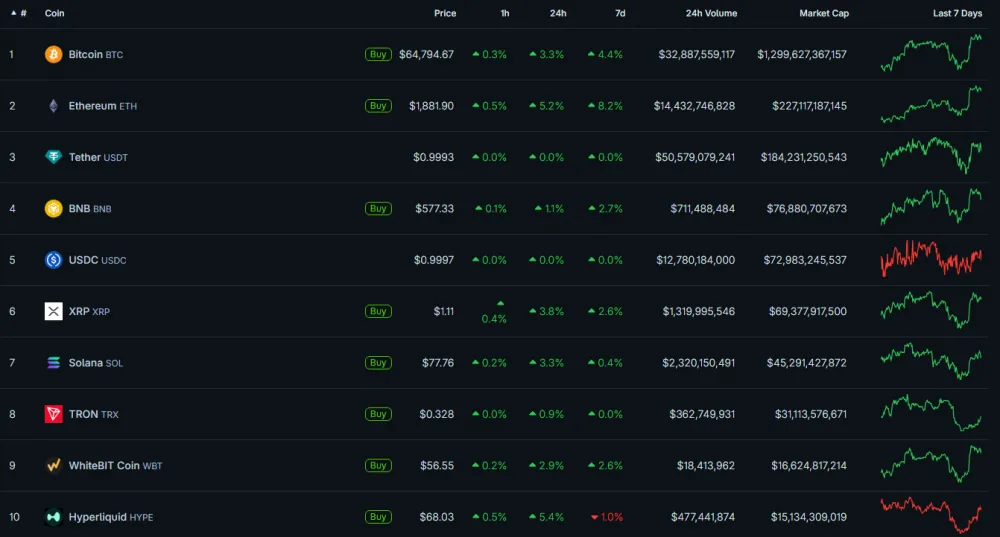Viewport: 1000px width, 537px height.
Task: Open WhiteBIT Coin's 7-day sparkline chart
Action: (931, 464)
